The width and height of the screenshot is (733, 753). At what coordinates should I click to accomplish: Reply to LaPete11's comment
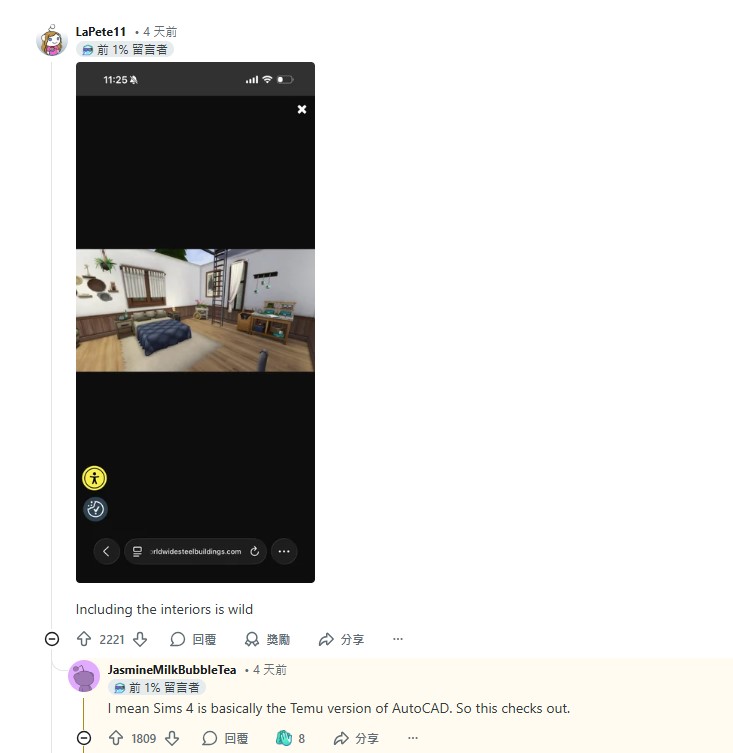click(x=193, y=639)
